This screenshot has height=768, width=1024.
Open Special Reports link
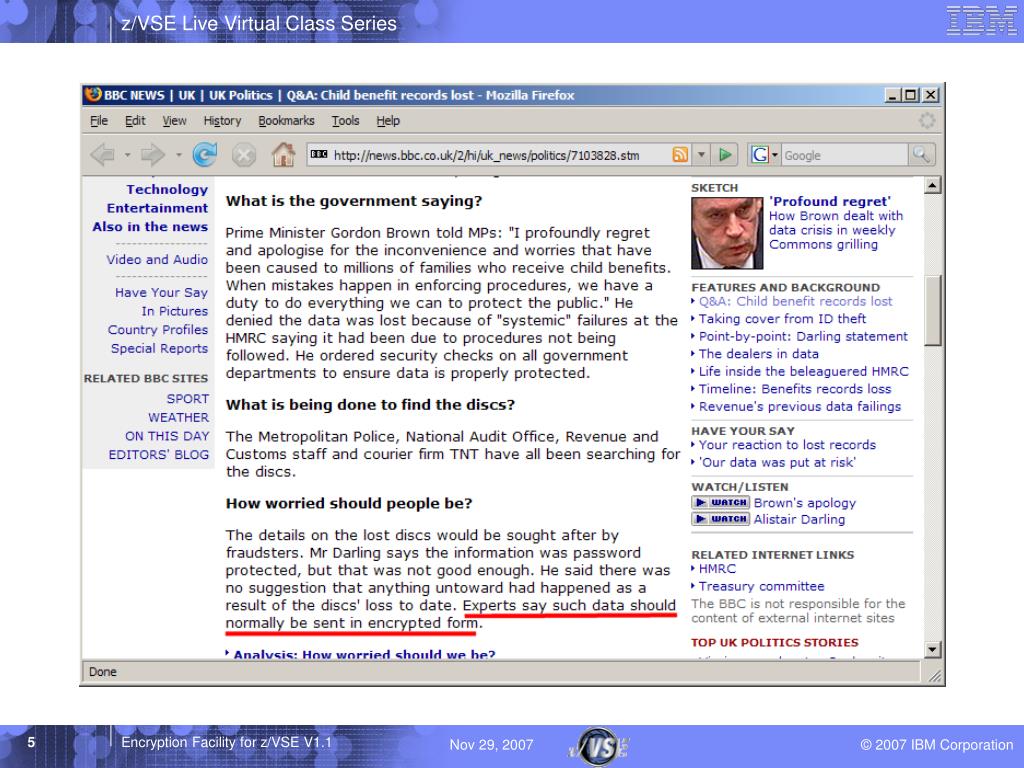point(159,348)
